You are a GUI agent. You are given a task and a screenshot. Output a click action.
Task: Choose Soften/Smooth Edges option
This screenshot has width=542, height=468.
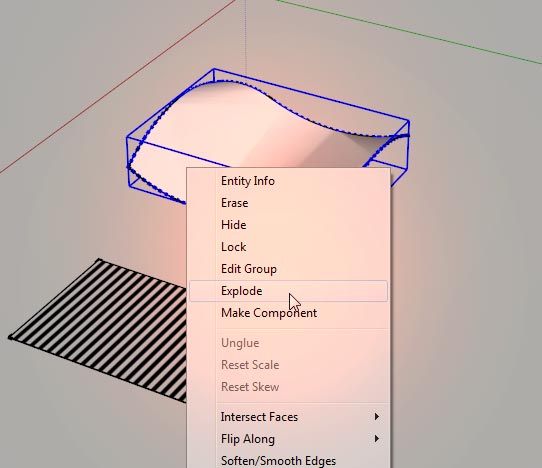point(288,461)
